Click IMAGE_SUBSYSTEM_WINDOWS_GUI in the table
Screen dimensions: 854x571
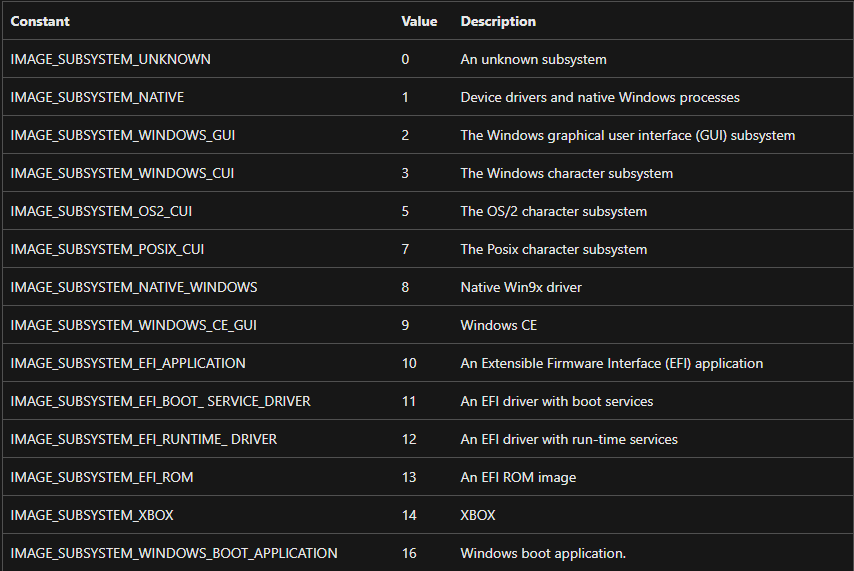(123, 135)
